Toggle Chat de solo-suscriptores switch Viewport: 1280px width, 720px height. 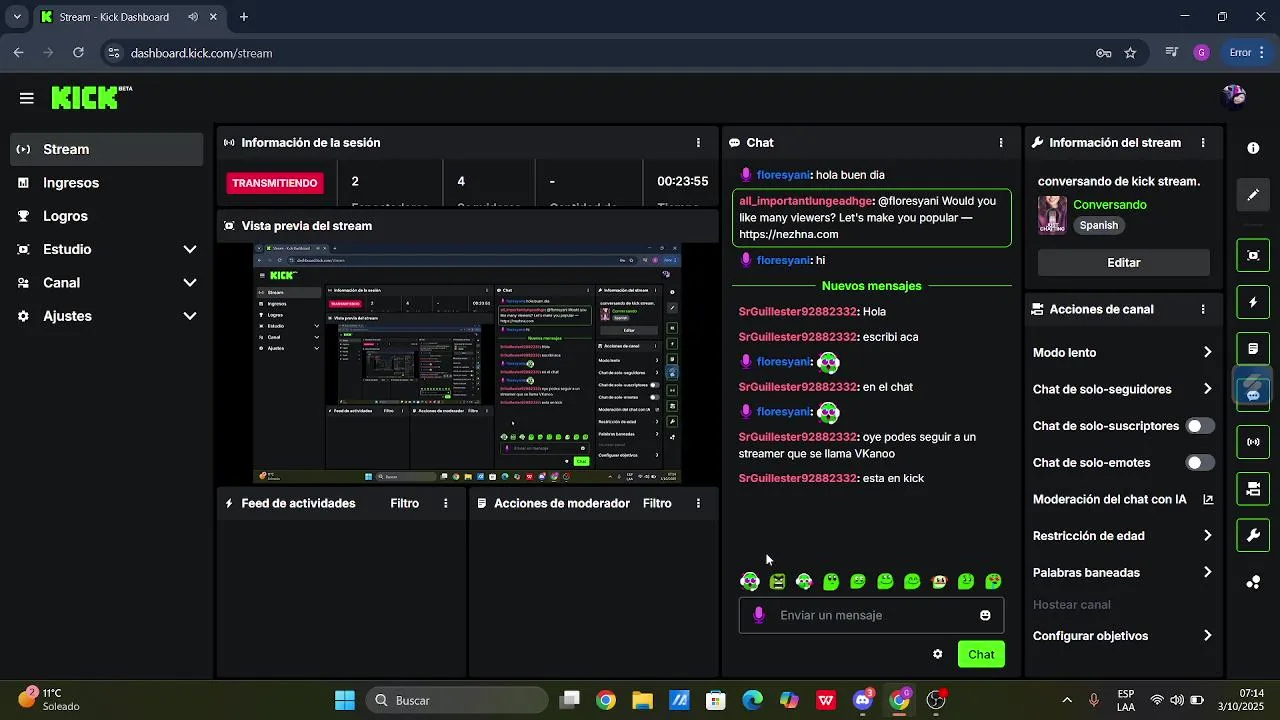point(1200,426)
